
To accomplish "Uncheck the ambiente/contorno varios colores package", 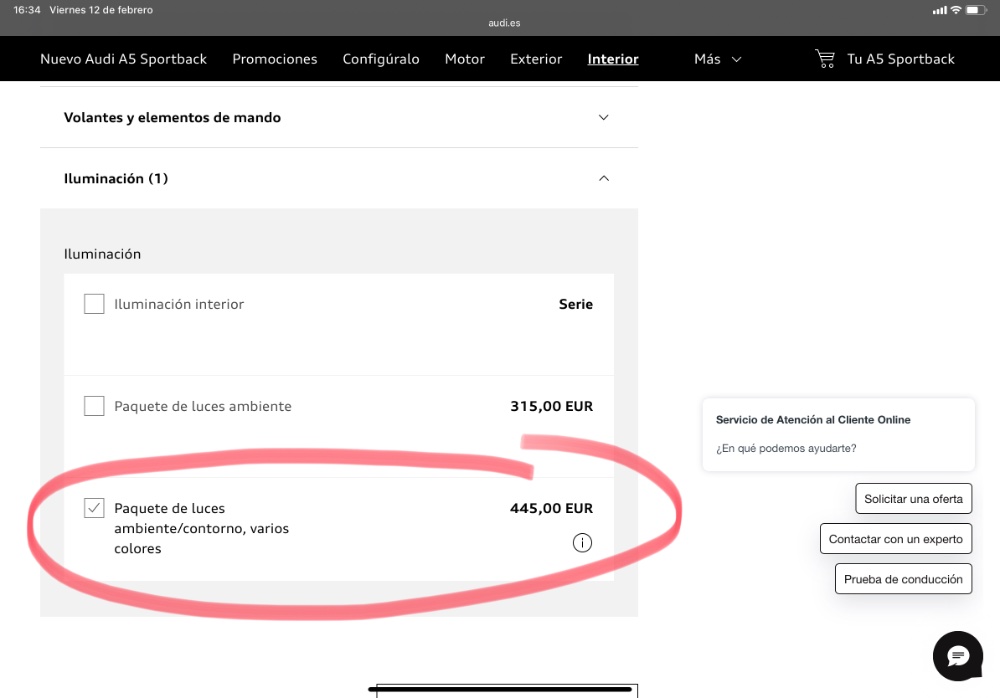I will (94, 508).
